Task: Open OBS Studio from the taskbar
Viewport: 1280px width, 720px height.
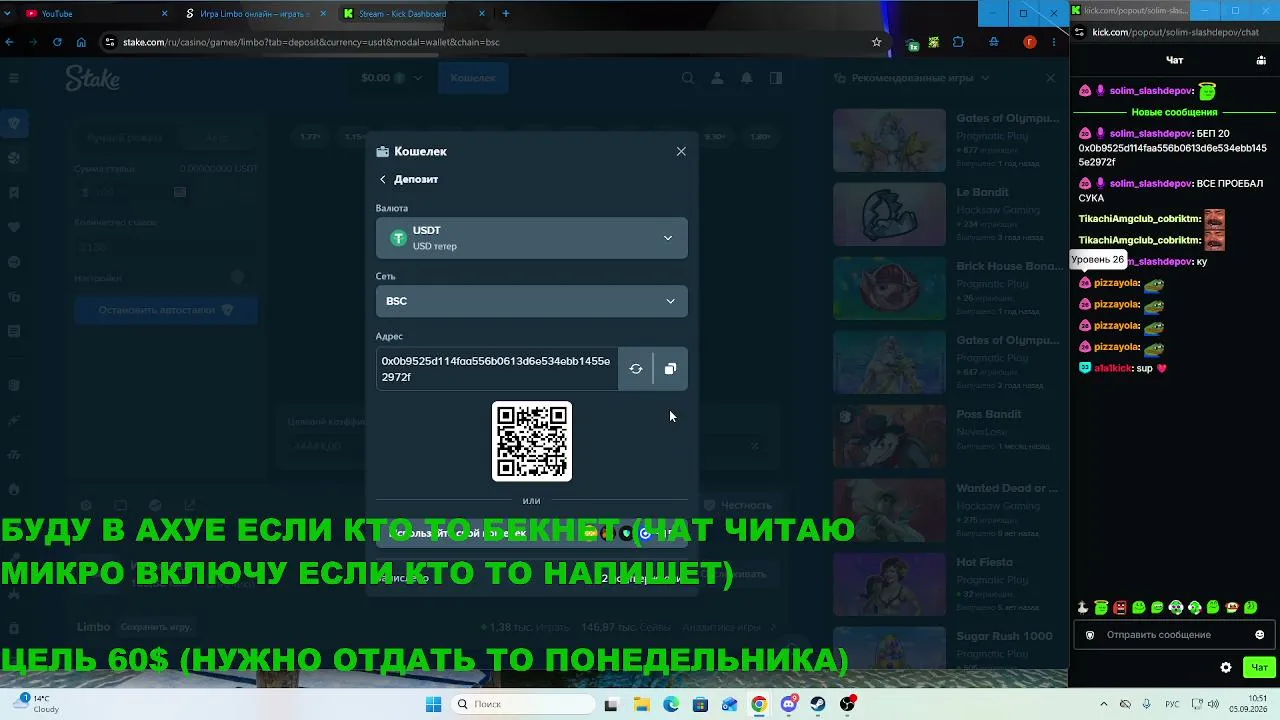Action: click(x=848, y=704)
